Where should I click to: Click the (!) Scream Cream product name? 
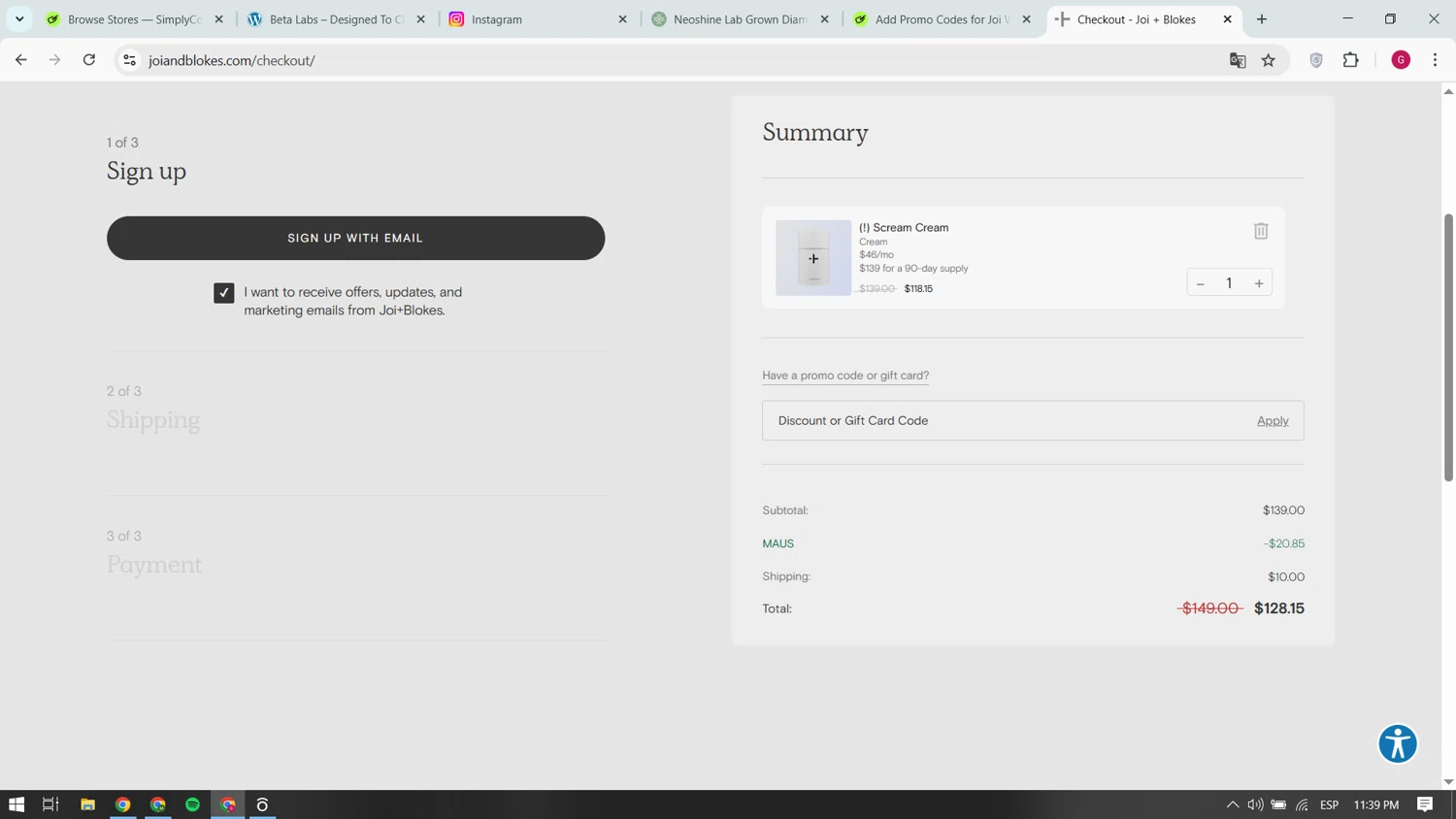pyautogui.click(x=904, y=228)
